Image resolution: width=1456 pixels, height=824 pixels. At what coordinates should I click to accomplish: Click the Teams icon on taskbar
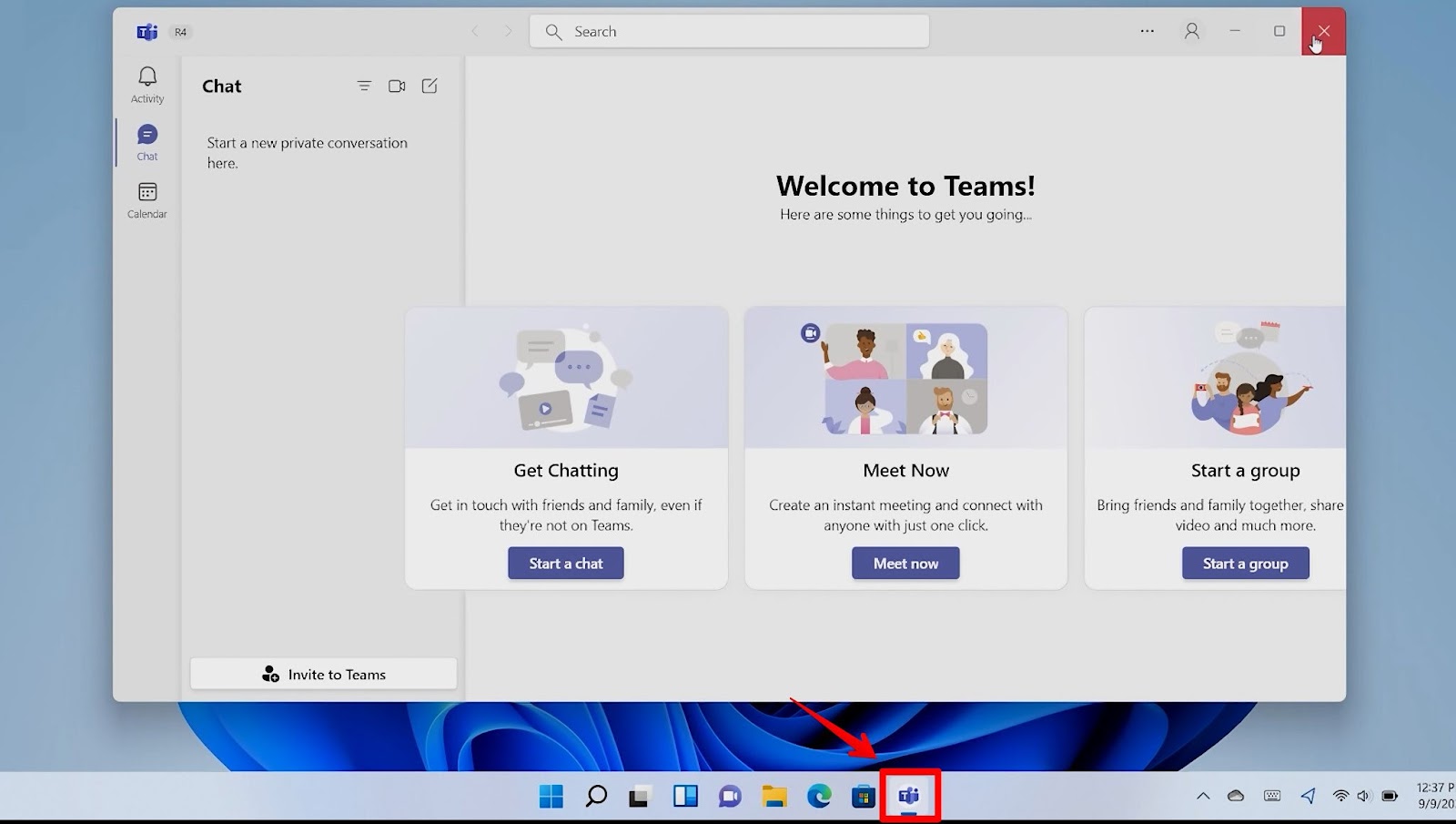coord(909,797)
